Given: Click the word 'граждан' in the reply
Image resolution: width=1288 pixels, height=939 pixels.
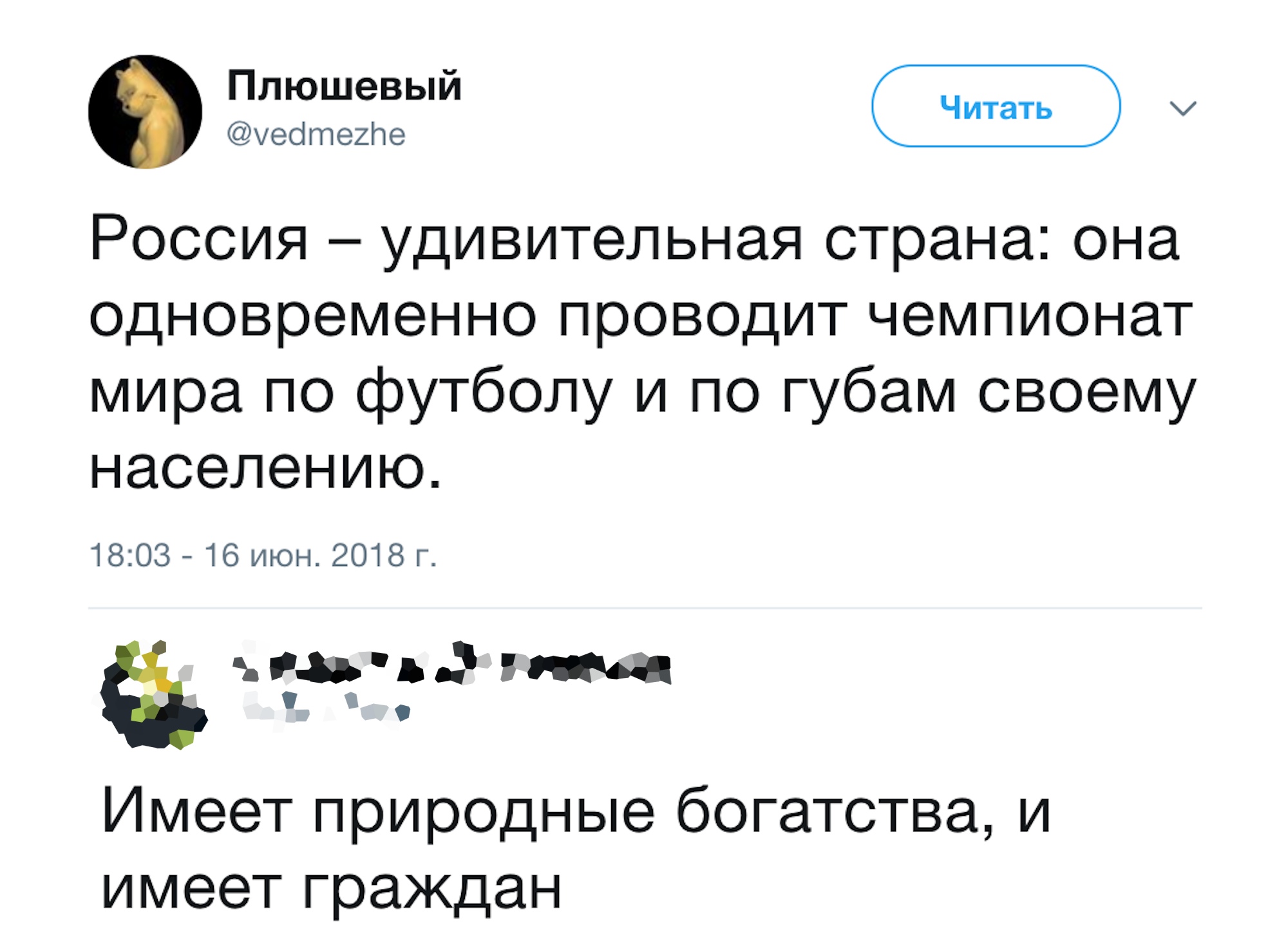Looking at the screenshot, I should click(x=431, y=889).
